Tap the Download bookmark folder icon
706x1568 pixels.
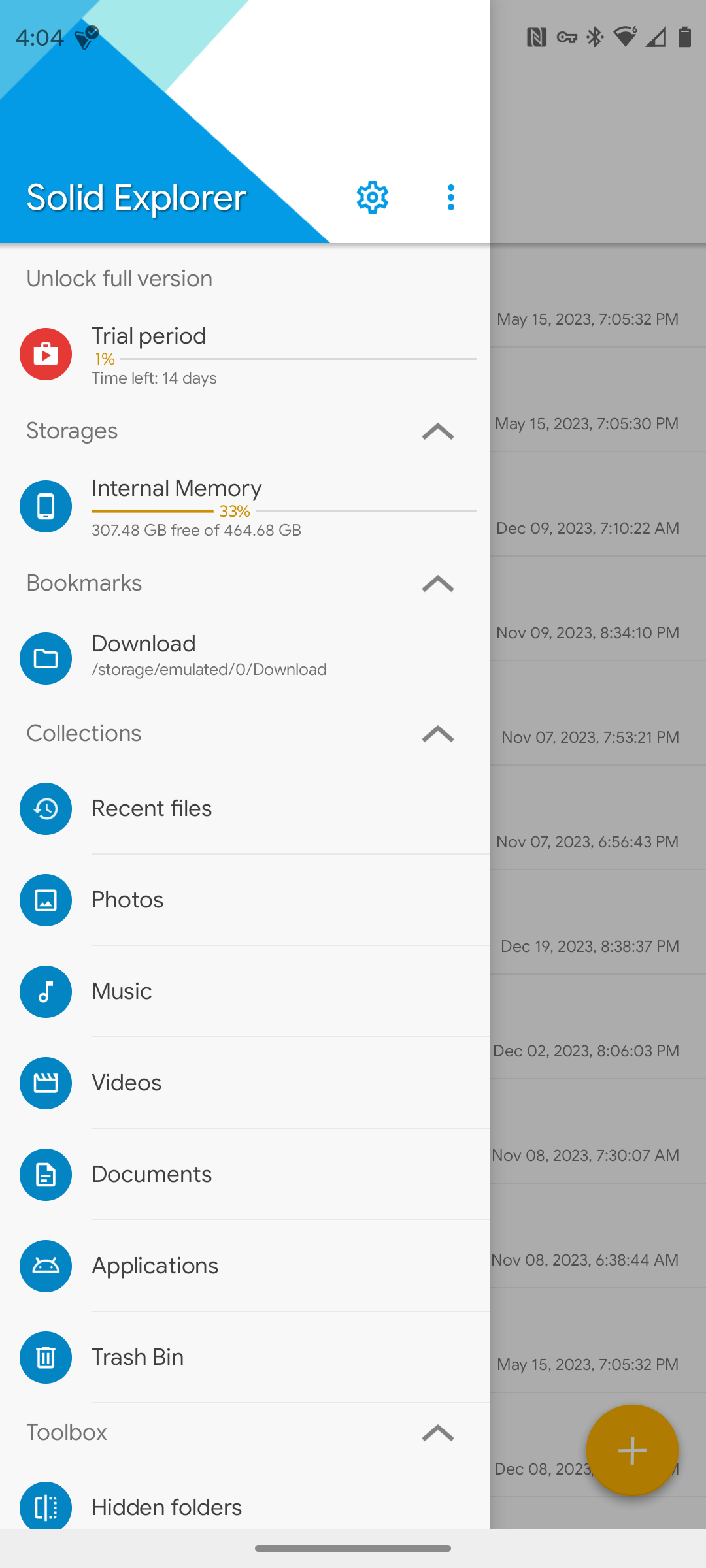click(x=46, y=659)
